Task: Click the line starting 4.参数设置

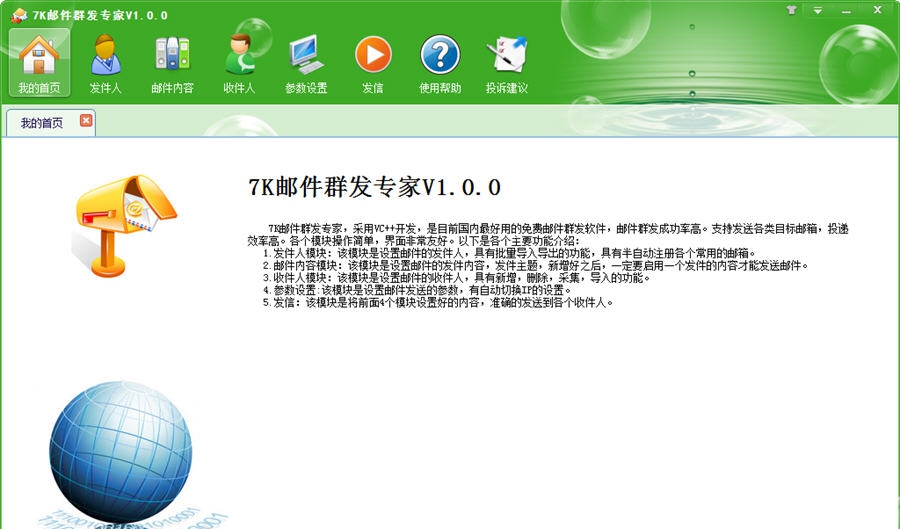Action: (x=417, y=290)
